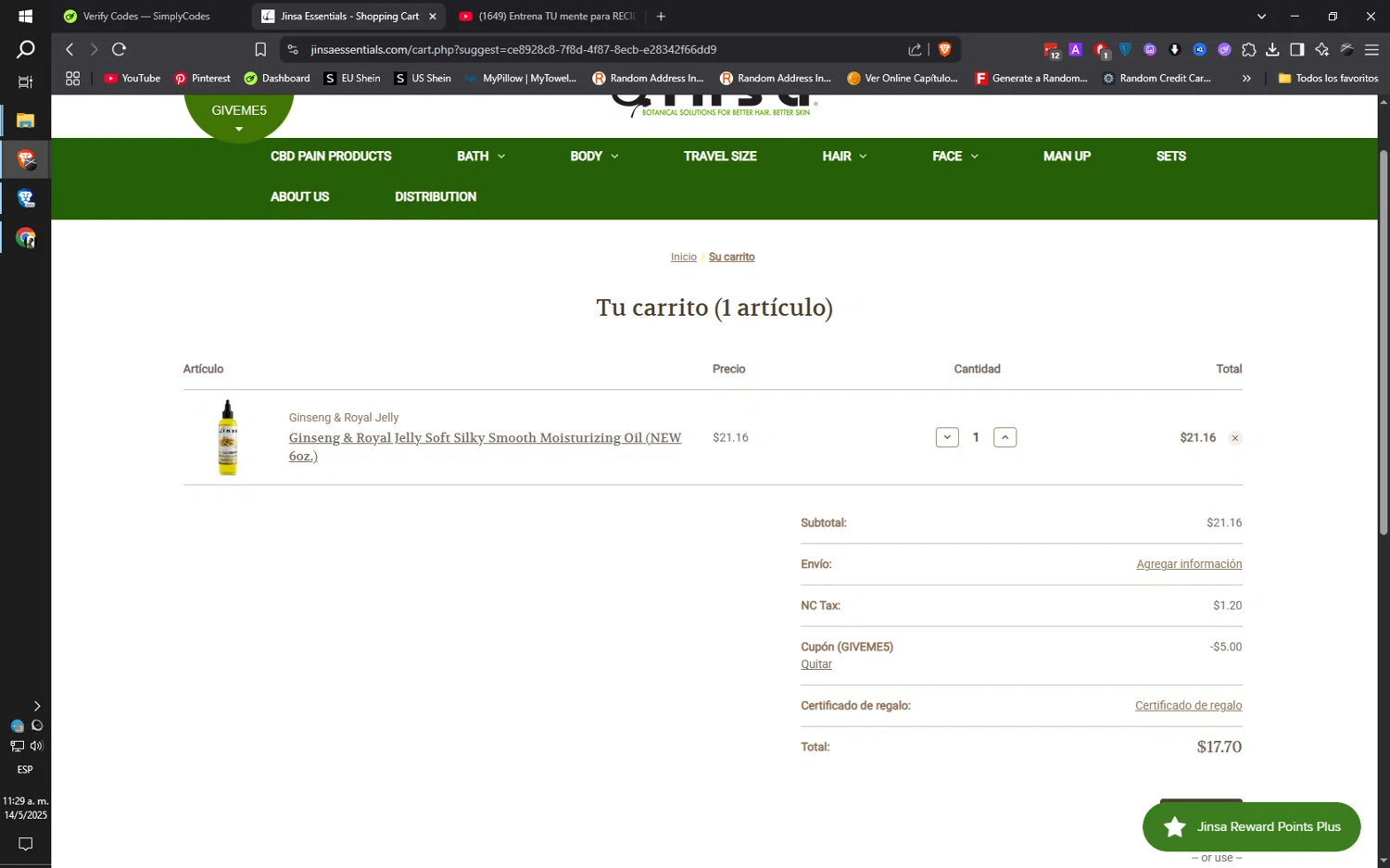Screen dimensions: 1390x868
Task: Open Todos los favoritos folder
Action: [1328, 79]
